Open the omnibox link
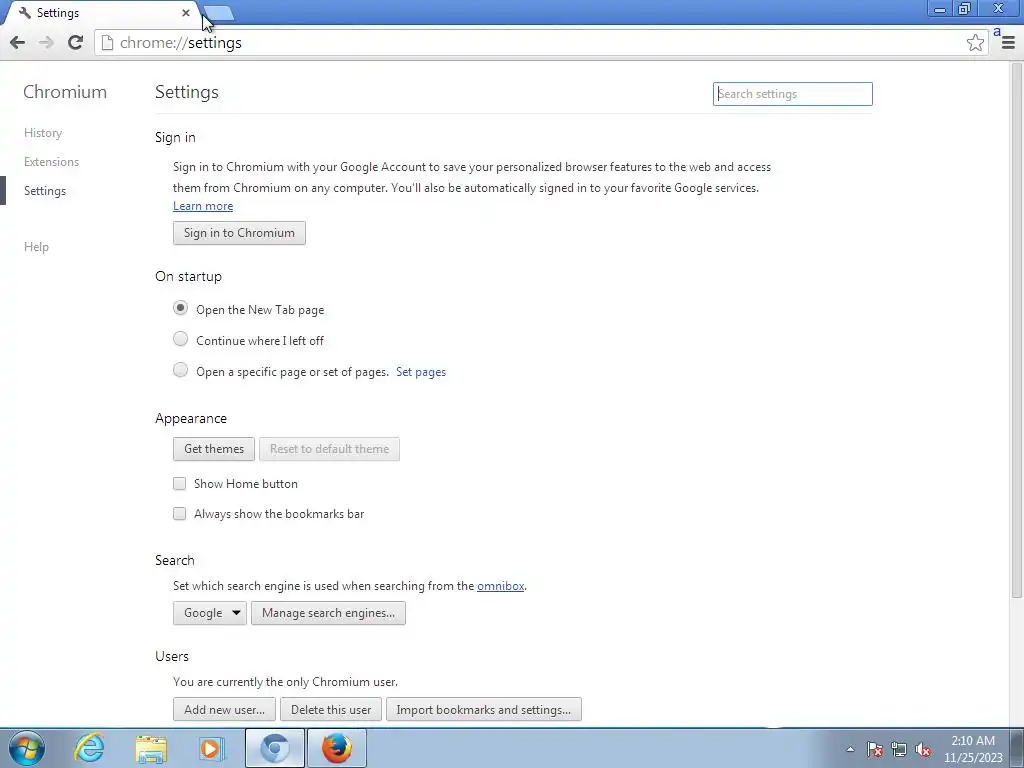The width and height of the screenshot is (1024, 768). point(500,586)
